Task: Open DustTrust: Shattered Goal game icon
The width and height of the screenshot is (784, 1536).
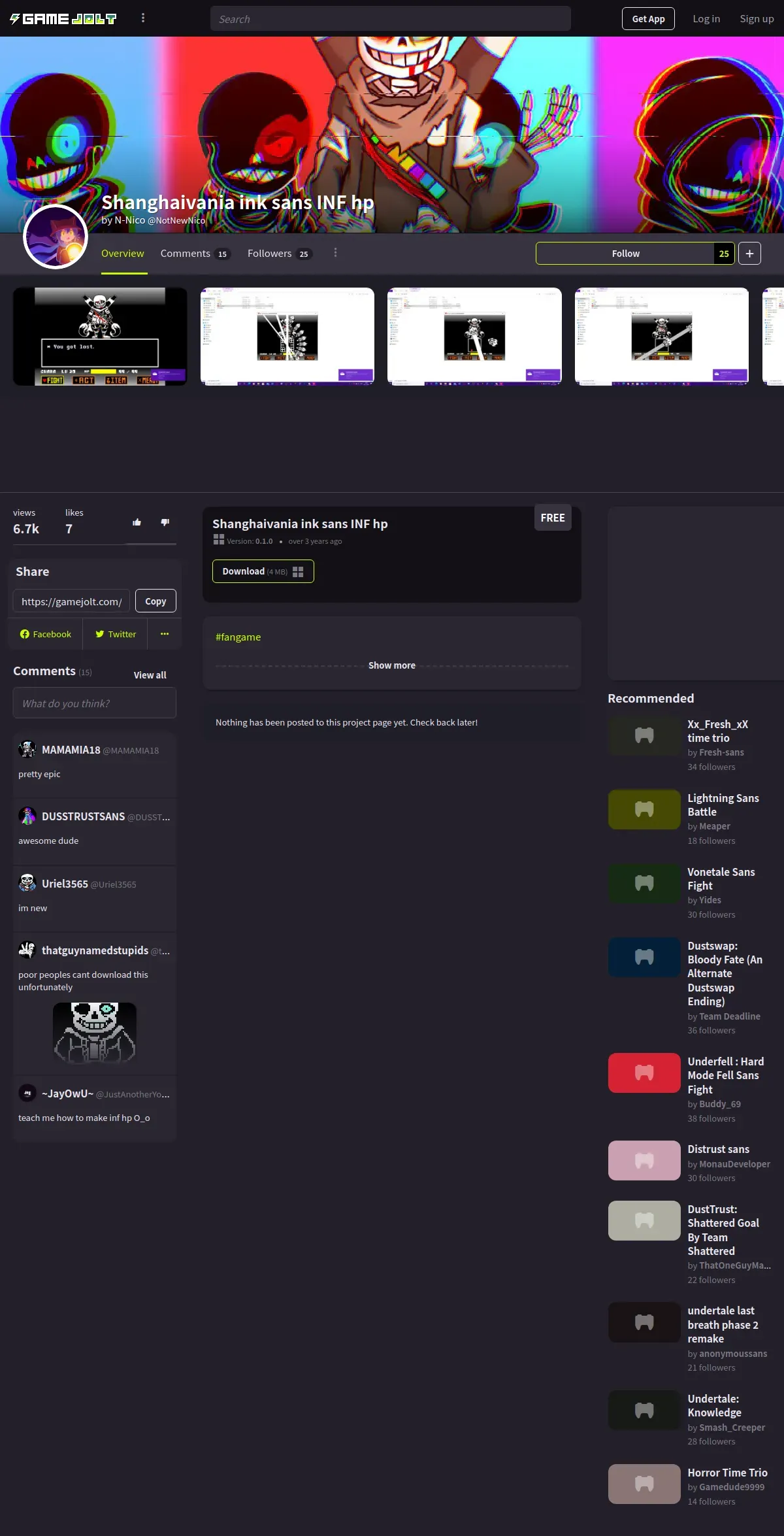Action: pos(644,1220)
